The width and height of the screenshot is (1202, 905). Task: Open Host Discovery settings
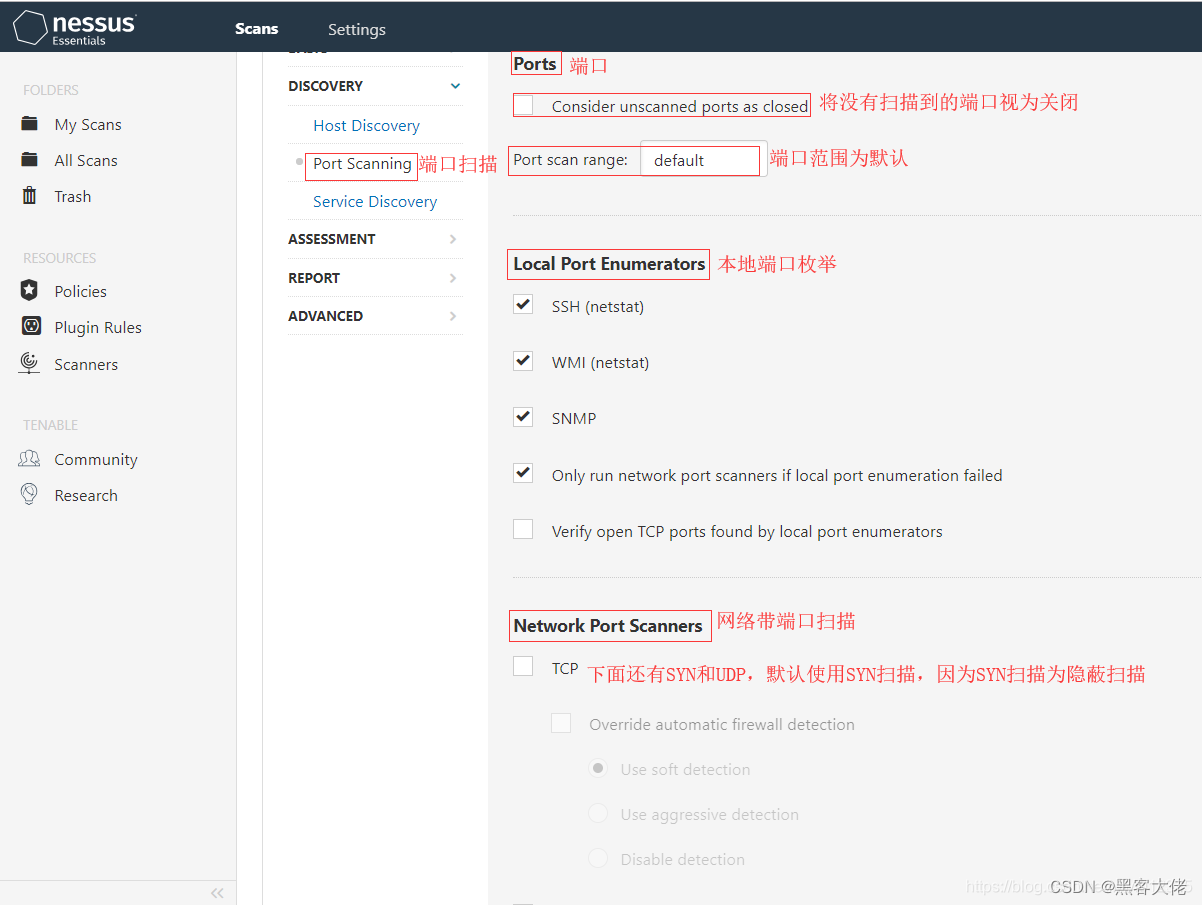366,125
